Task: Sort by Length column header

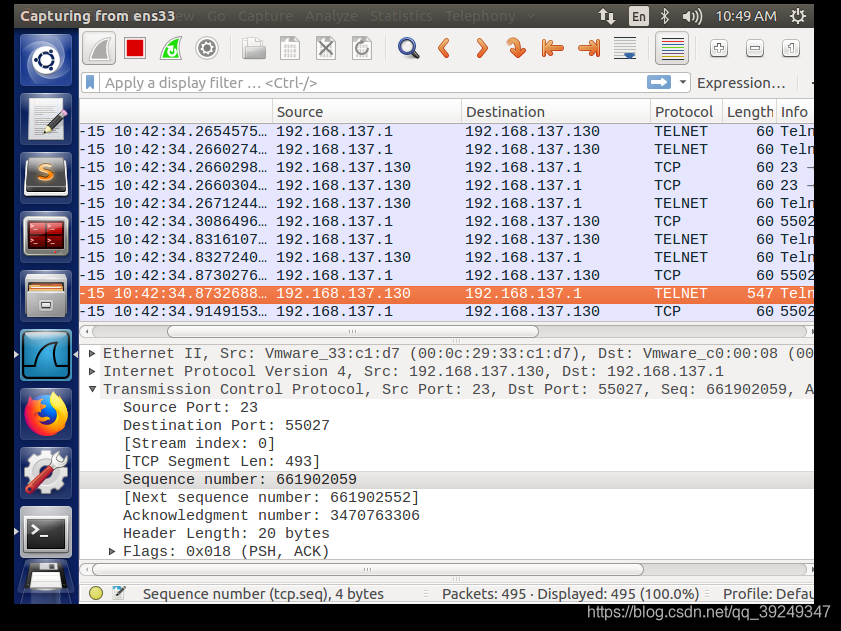Action: coord(749,112)
